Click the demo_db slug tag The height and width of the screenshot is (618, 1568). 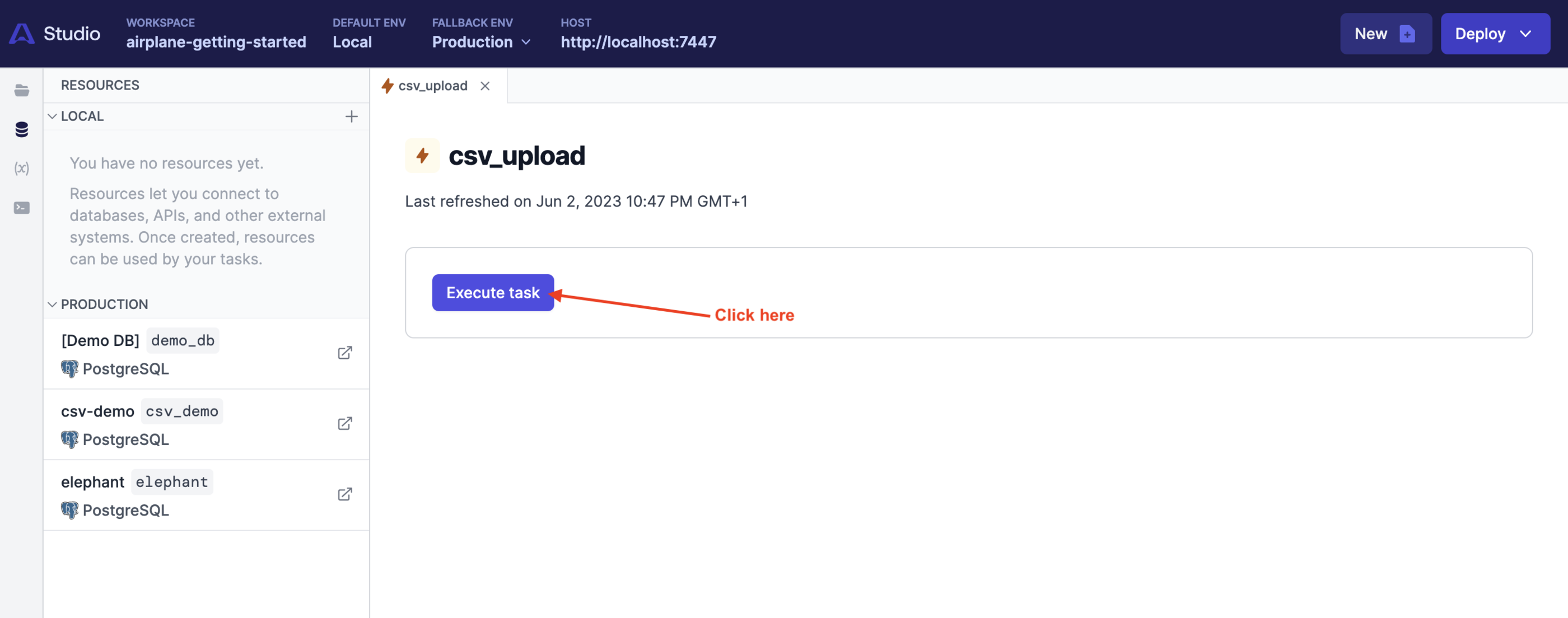coord(183,341)
